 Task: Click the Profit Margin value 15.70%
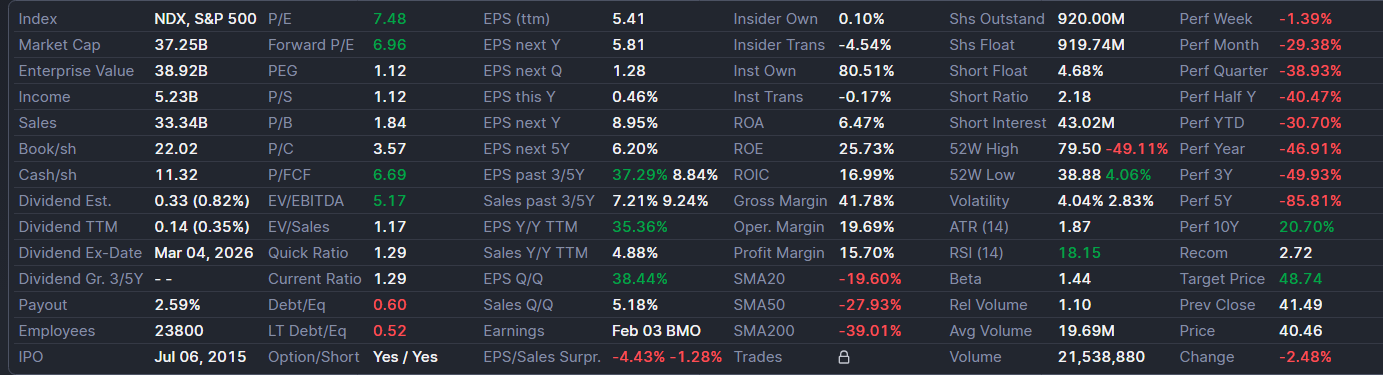click(866, 252)
